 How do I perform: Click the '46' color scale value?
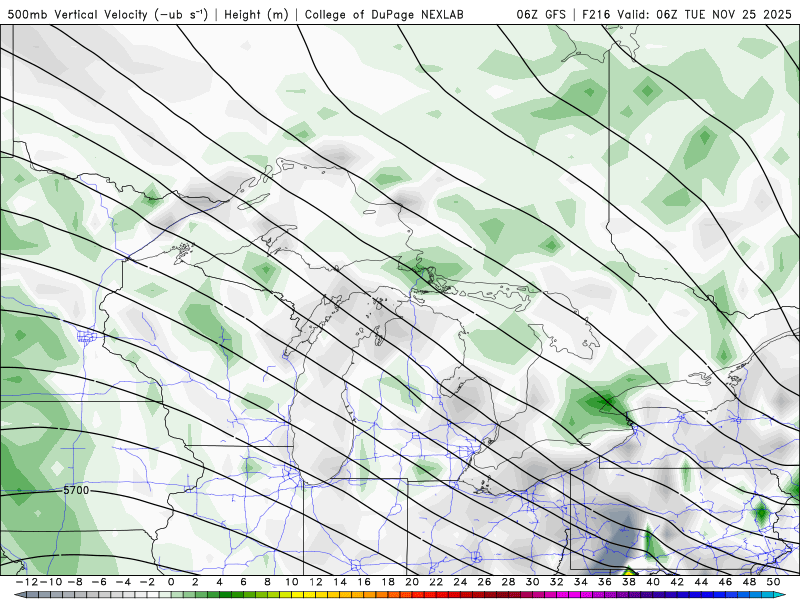point(726,582)
